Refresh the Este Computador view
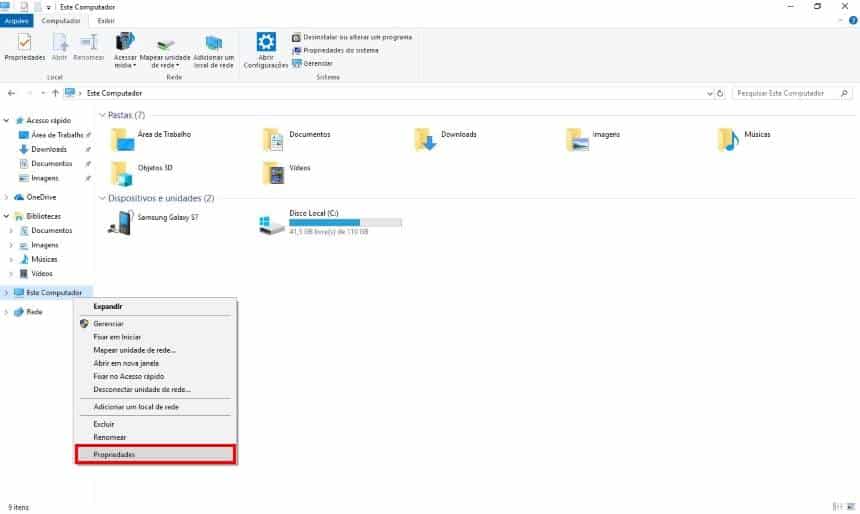 coord(720,93)
